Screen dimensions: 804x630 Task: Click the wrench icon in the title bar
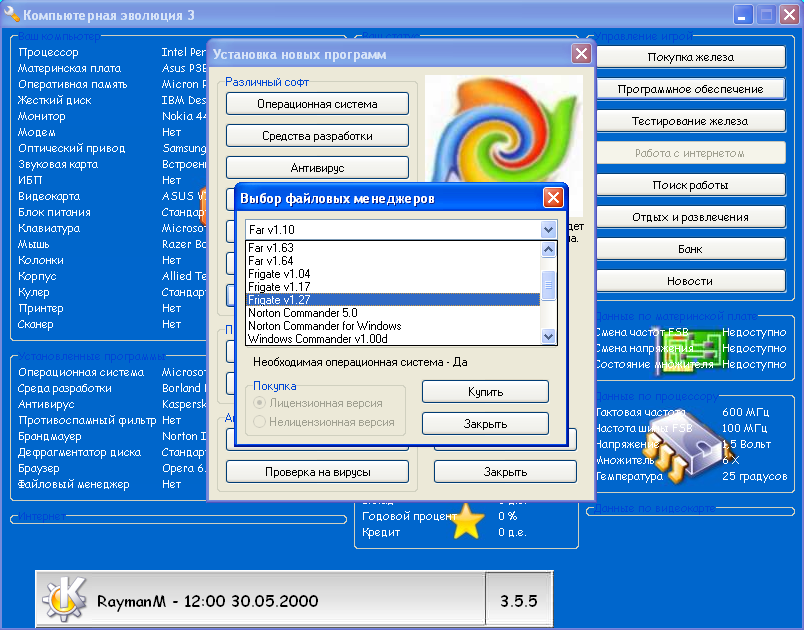point(11,14)
